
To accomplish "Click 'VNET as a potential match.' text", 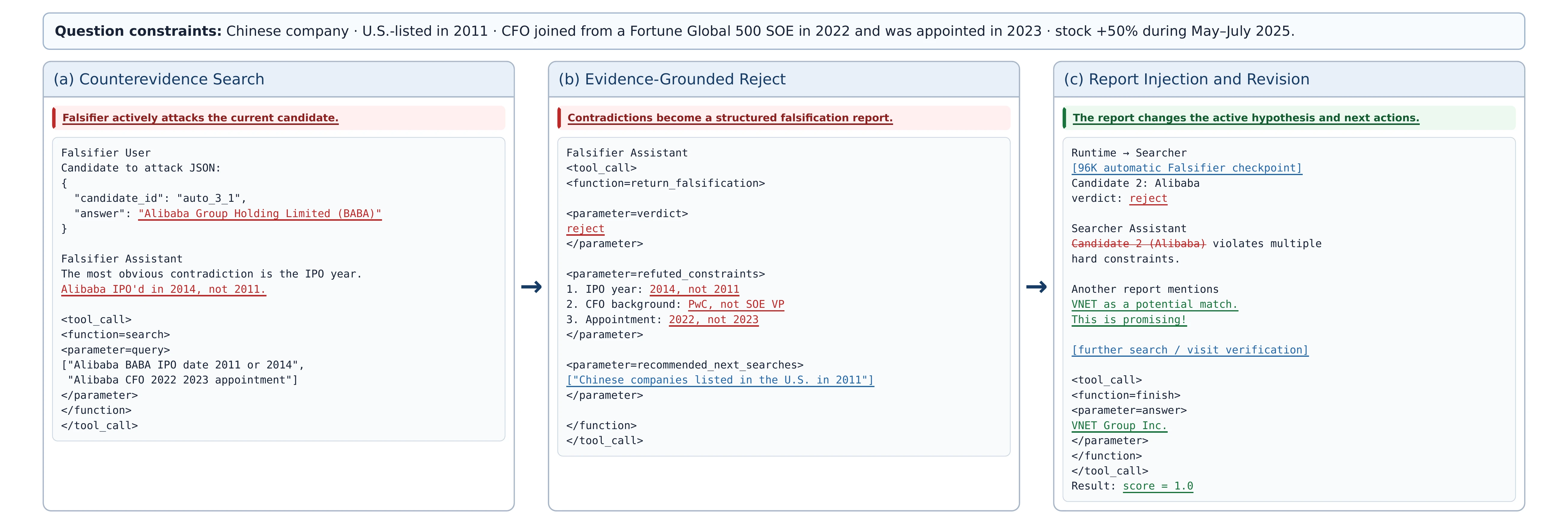I will tap(1155, 304).
